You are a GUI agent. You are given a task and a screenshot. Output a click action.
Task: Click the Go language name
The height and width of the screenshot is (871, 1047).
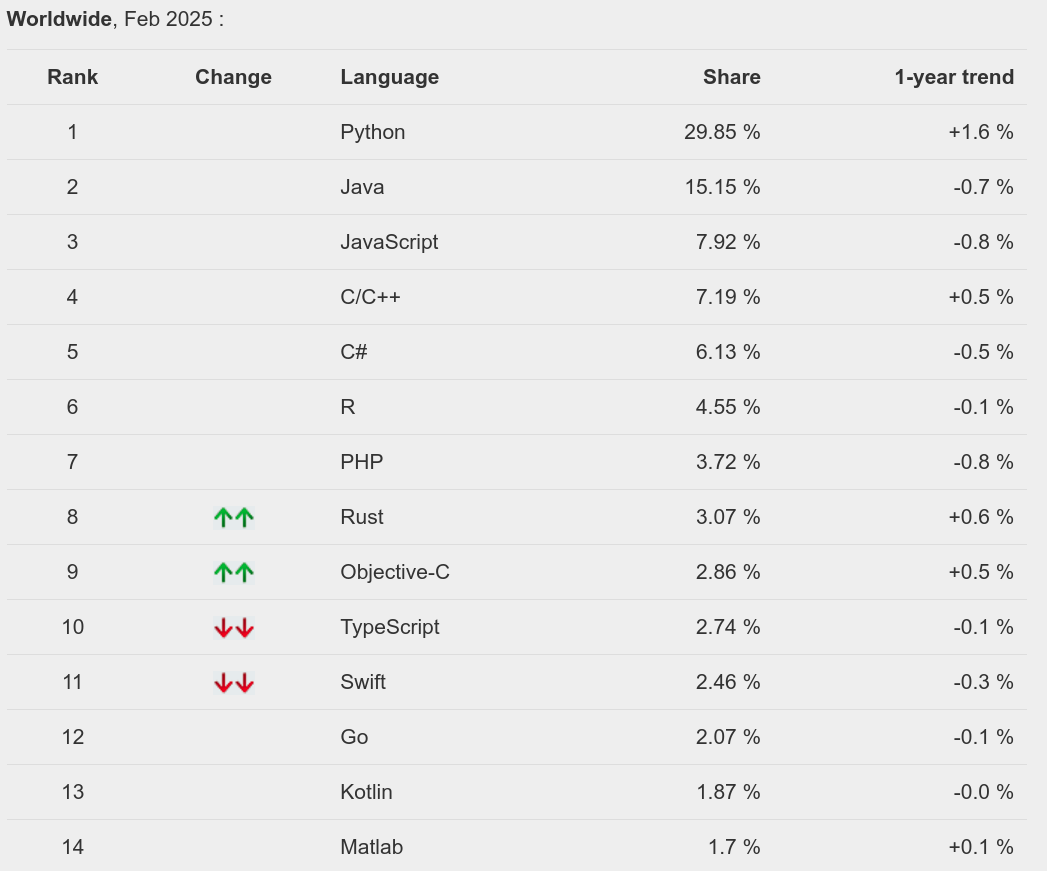pos(354,737)
